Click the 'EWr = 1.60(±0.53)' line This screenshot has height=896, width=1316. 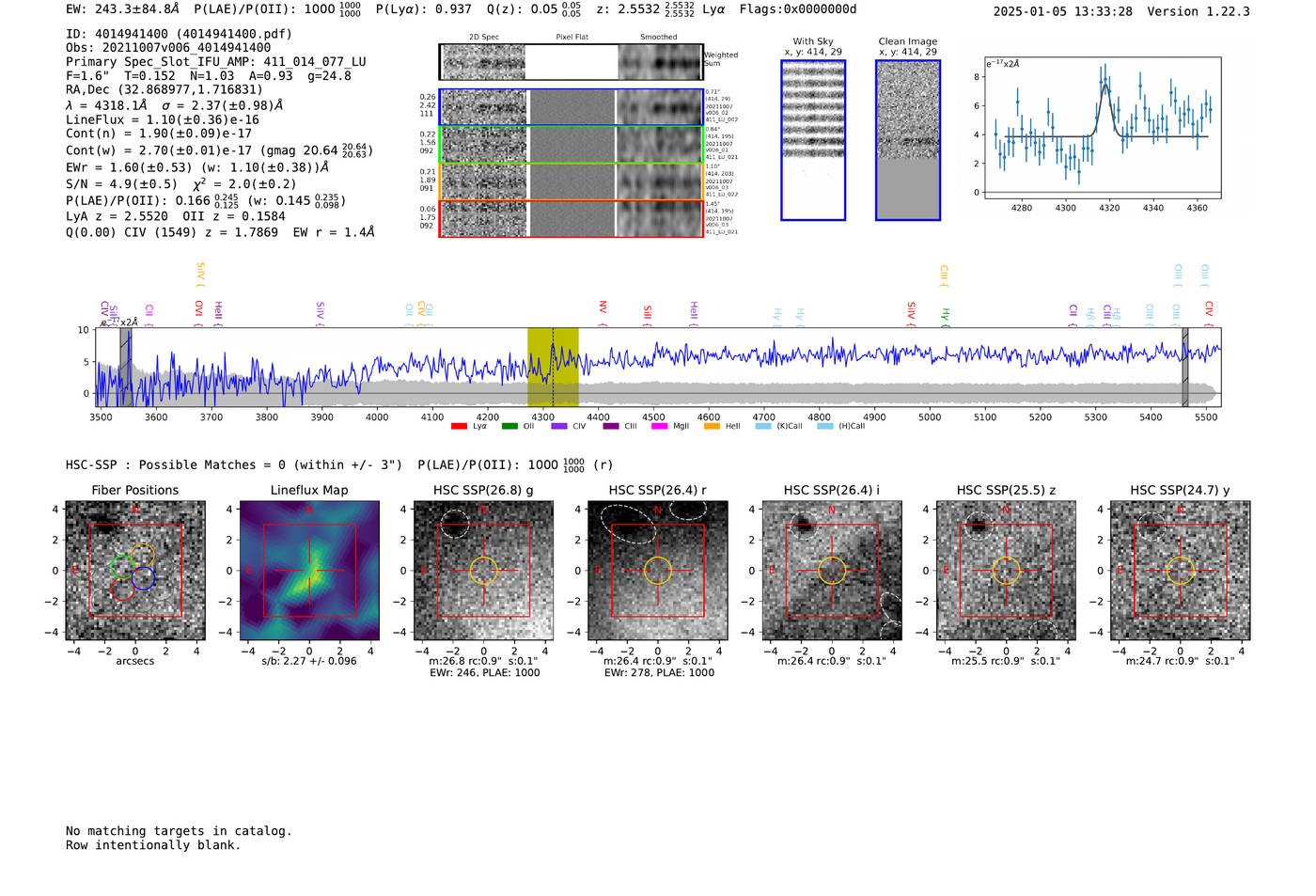coord(129,167)
